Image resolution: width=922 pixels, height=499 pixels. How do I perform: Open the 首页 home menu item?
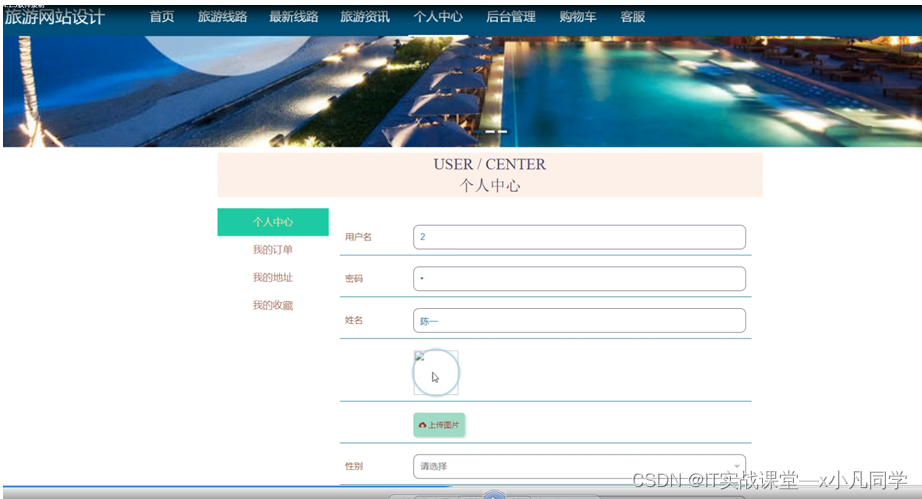point(162,17)
